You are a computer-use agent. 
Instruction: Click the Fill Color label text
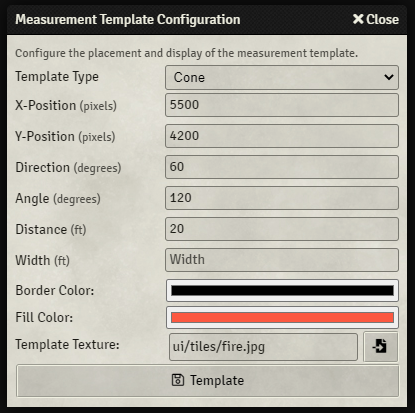click(44, 317)
